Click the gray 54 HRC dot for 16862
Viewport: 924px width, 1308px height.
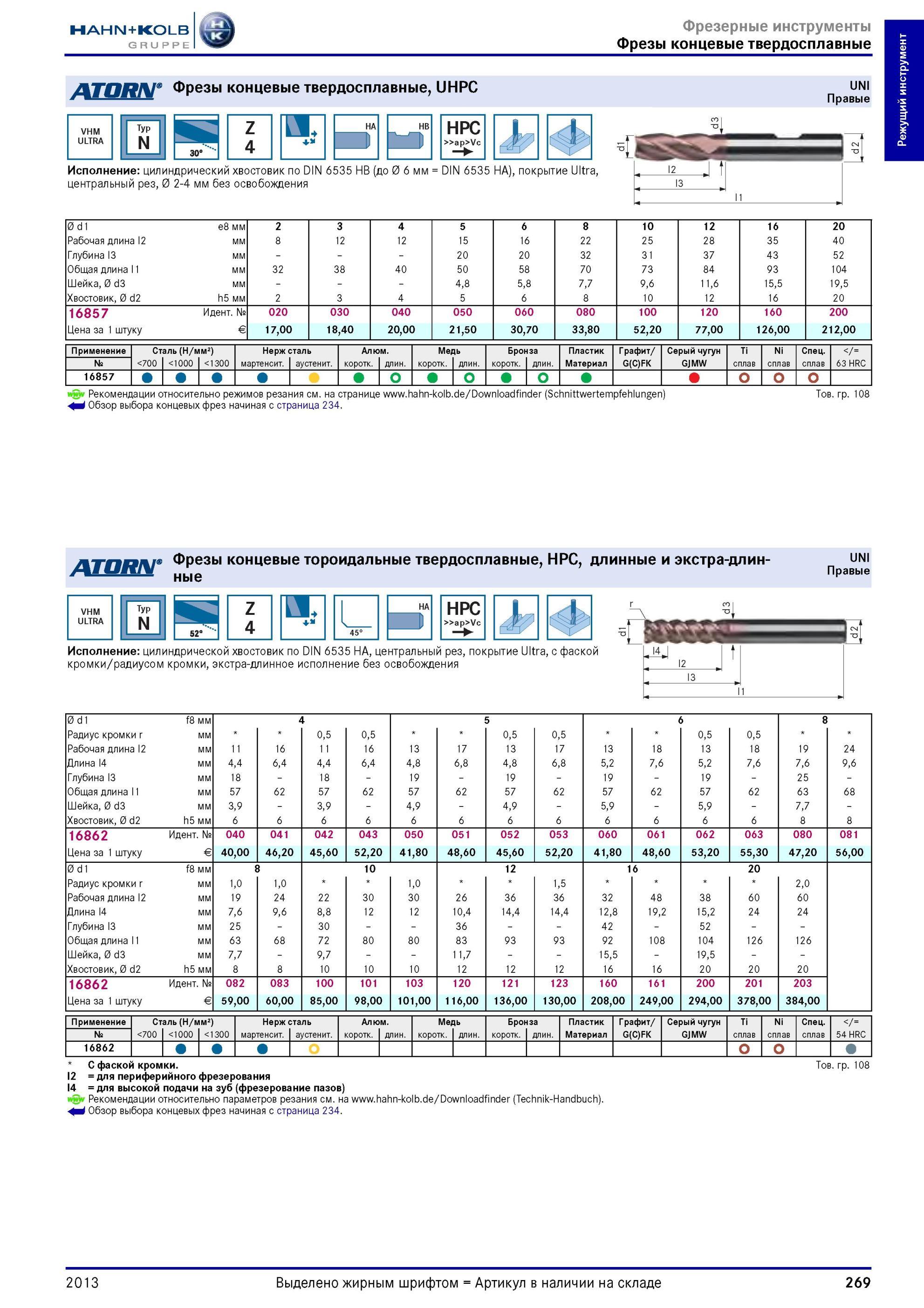tap(851, 1049)
